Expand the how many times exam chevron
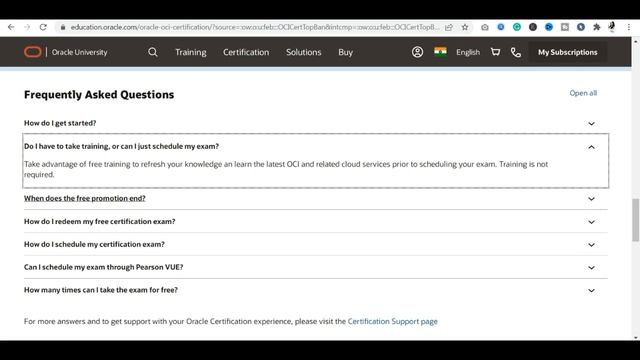 click(591, 291)
